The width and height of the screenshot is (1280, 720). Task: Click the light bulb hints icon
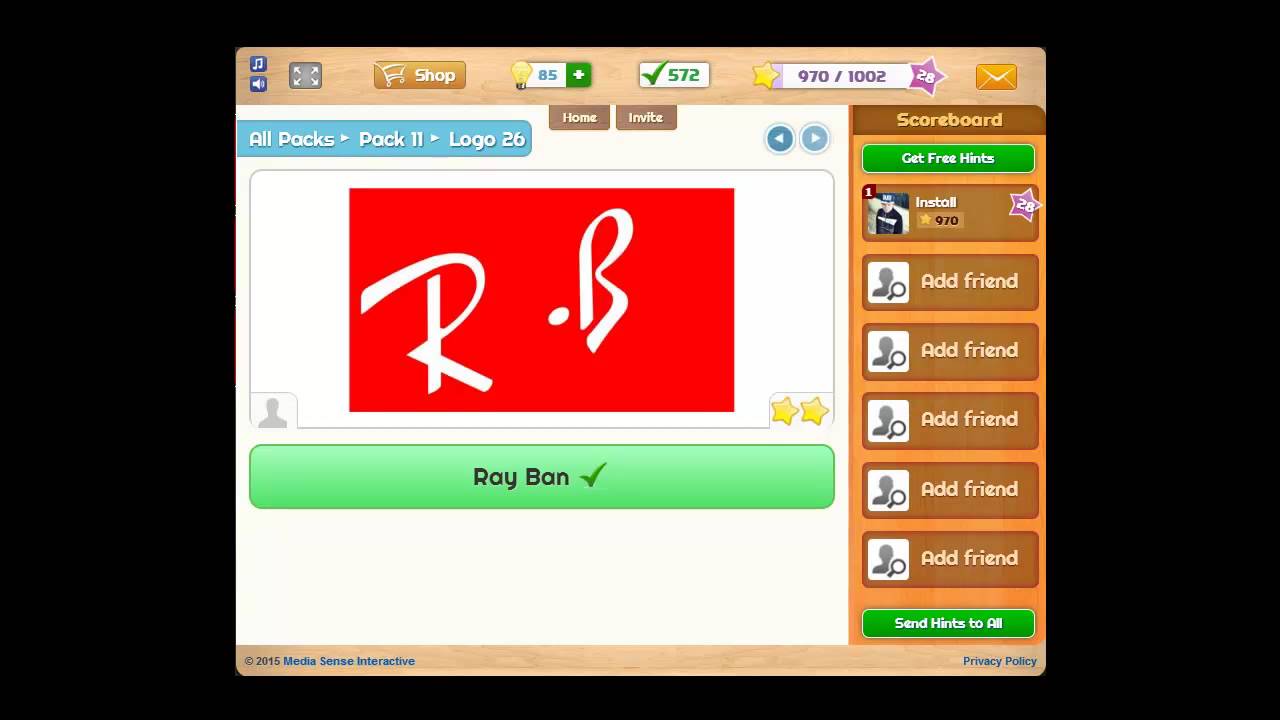click(x=521, y=75)
